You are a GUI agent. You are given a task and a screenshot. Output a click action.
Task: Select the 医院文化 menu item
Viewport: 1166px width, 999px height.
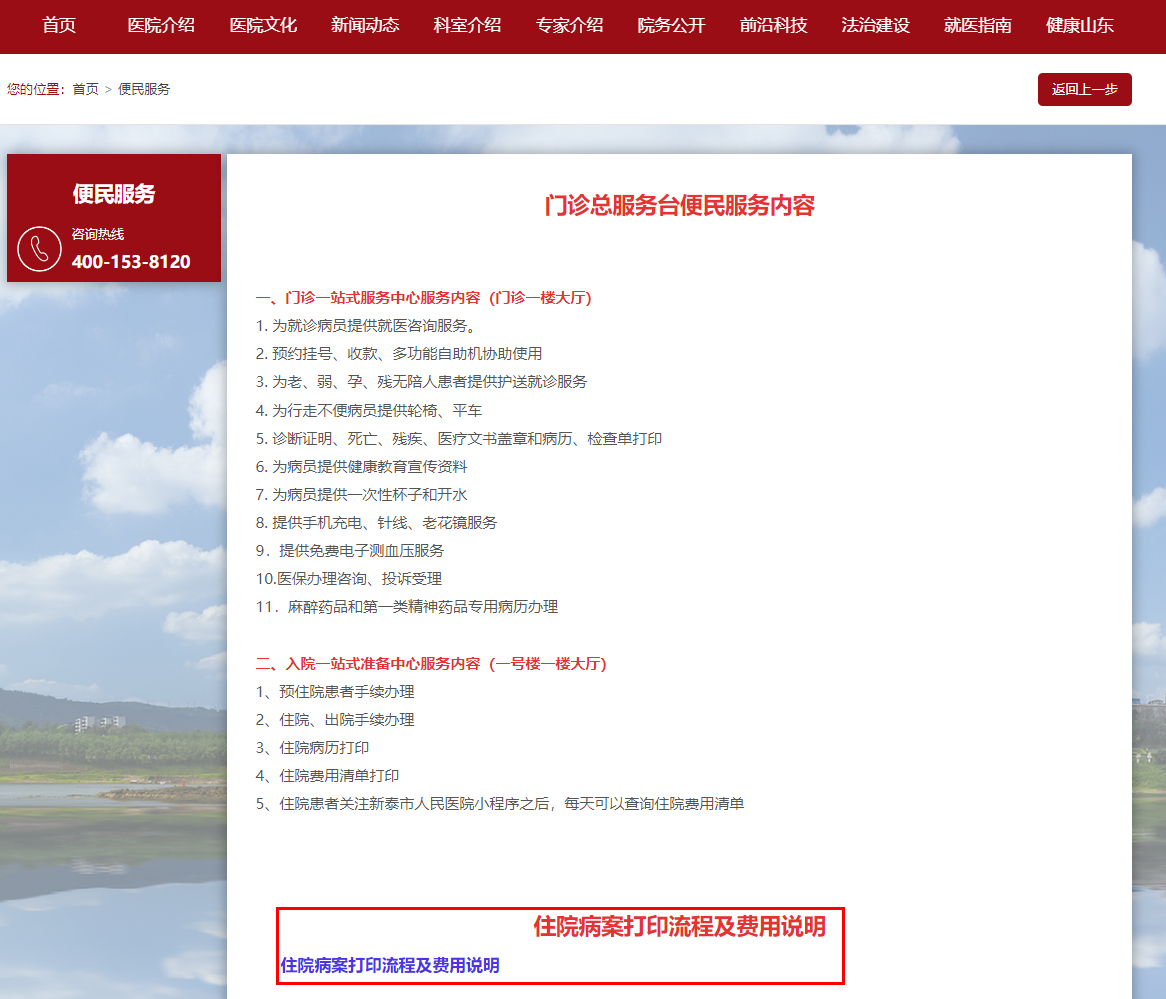pos(263,25)
